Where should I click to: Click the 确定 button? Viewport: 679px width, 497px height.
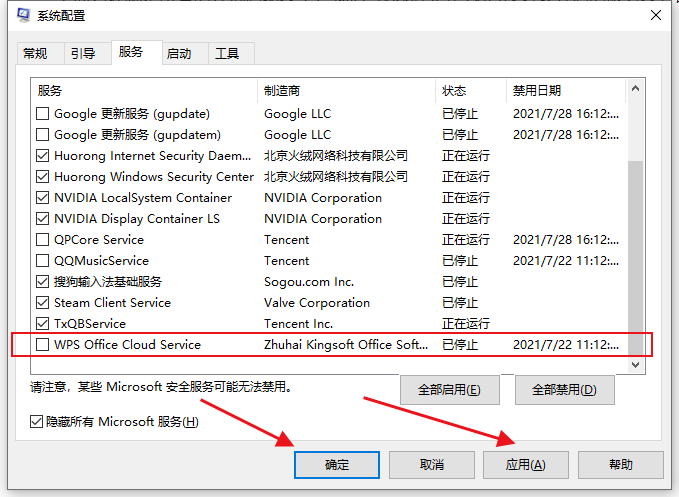[337, 465]
